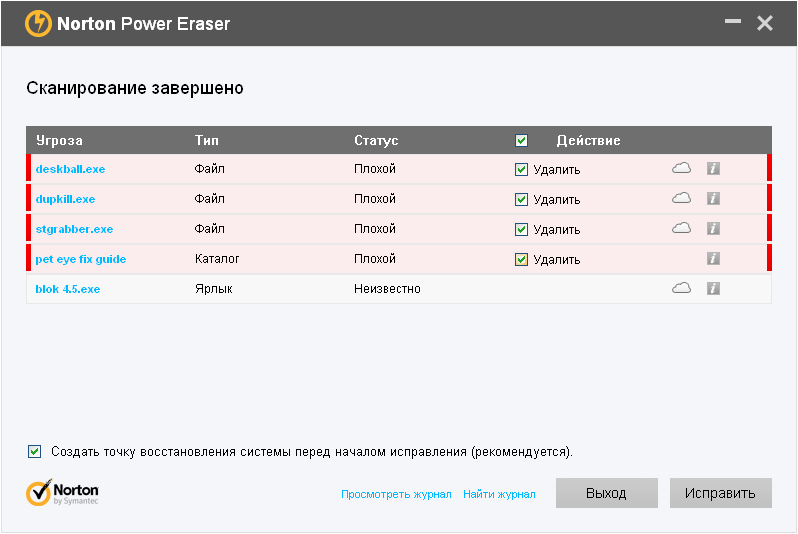Open the pet eye fix guide link
Screen dimensions: 798x534
(81, 259)
